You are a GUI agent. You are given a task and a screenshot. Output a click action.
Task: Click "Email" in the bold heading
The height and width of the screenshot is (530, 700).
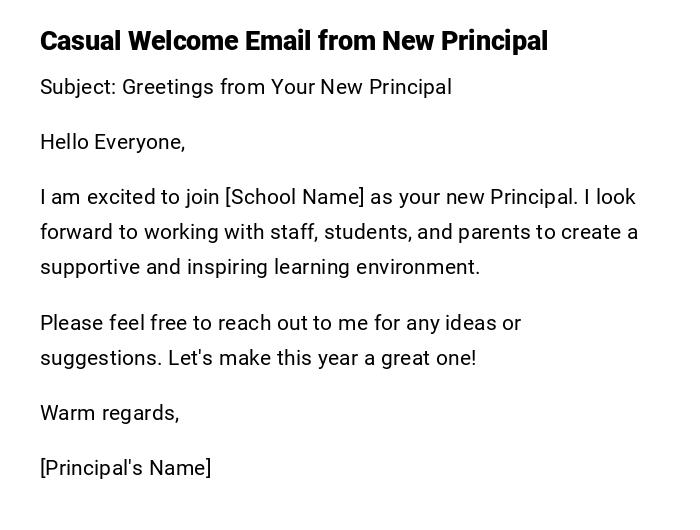coord(276,41)
